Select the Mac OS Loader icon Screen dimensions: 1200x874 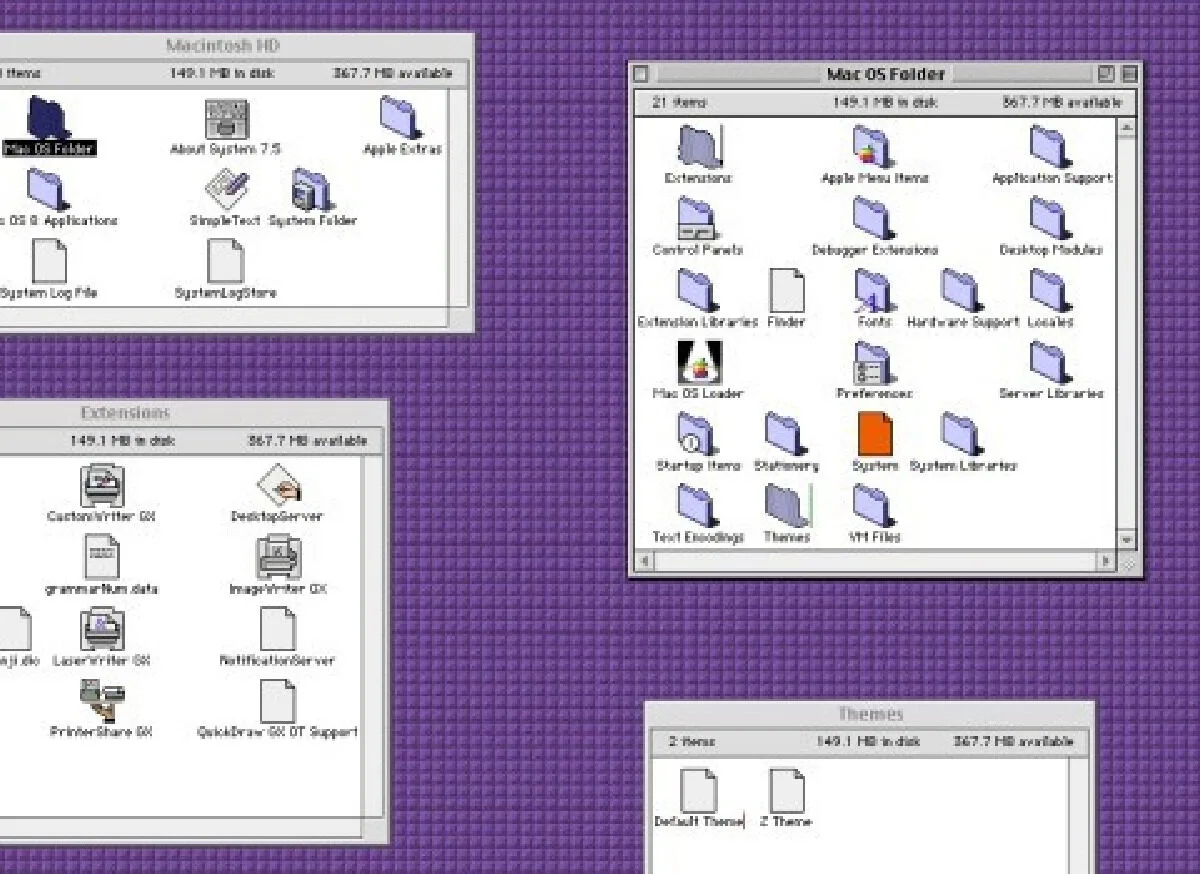(699, 363)
